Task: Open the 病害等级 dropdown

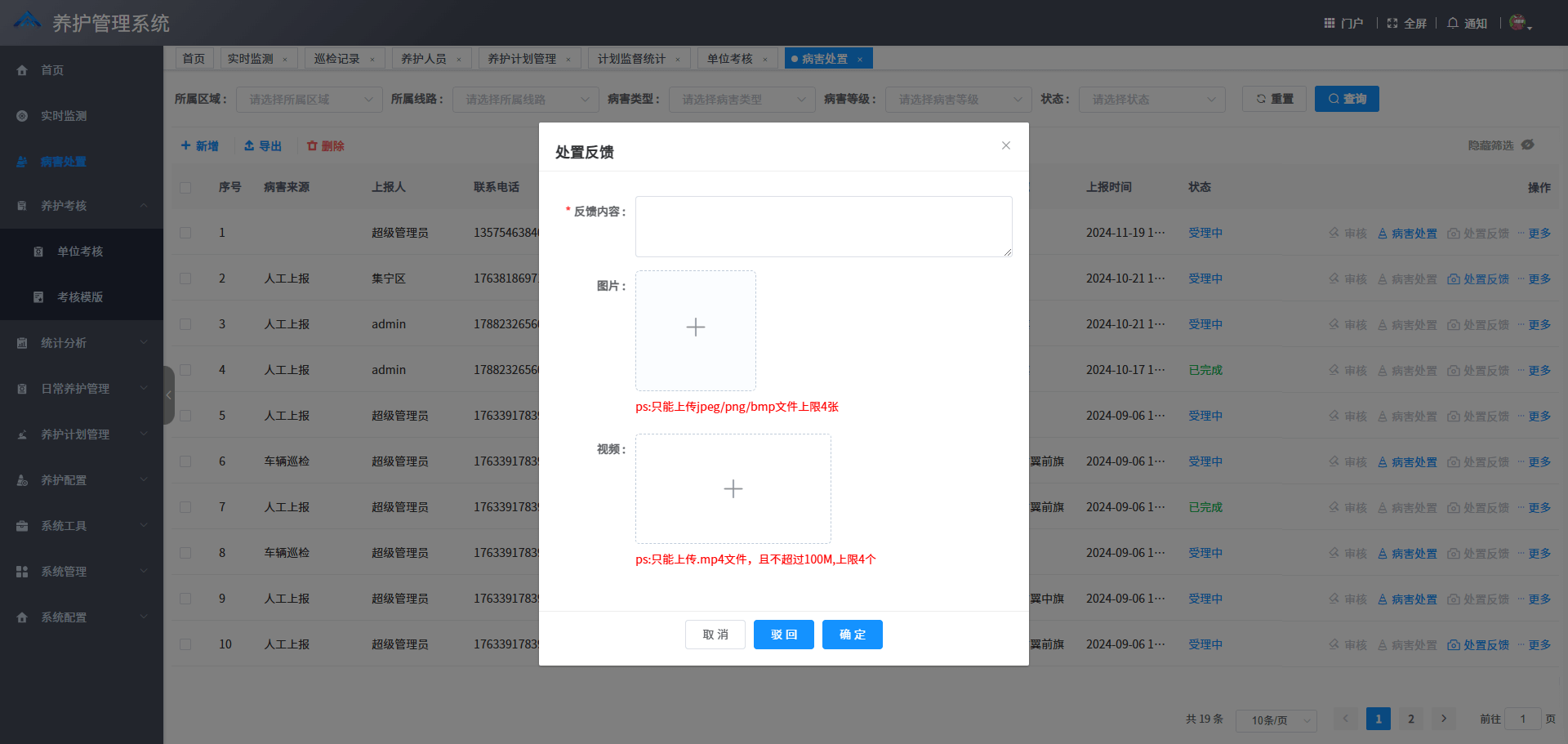Action: (958, 99)
